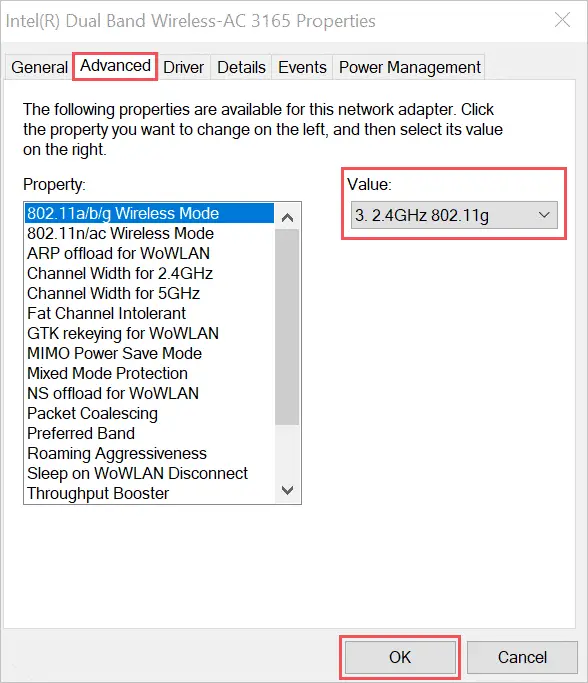
Task: View the Events tab
Action: 302,68
